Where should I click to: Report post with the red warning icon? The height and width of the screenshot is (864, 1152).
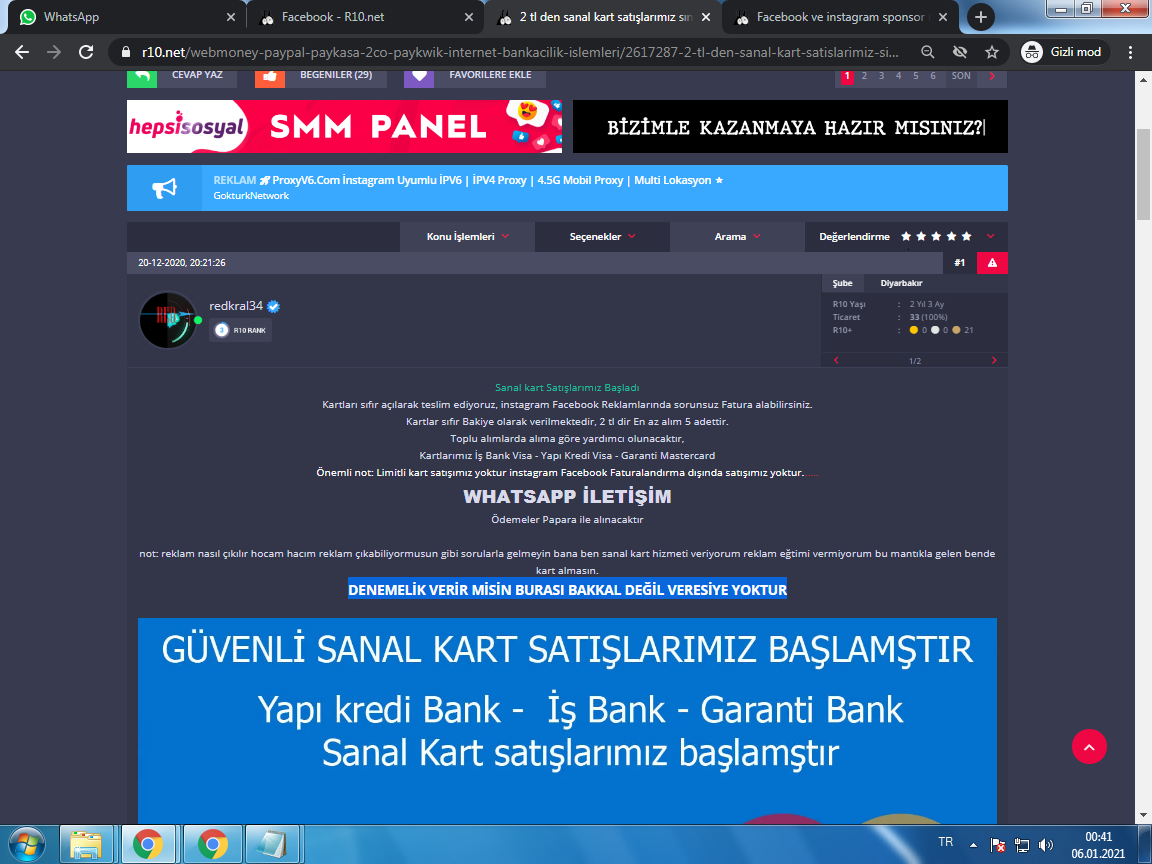[992, 263]
